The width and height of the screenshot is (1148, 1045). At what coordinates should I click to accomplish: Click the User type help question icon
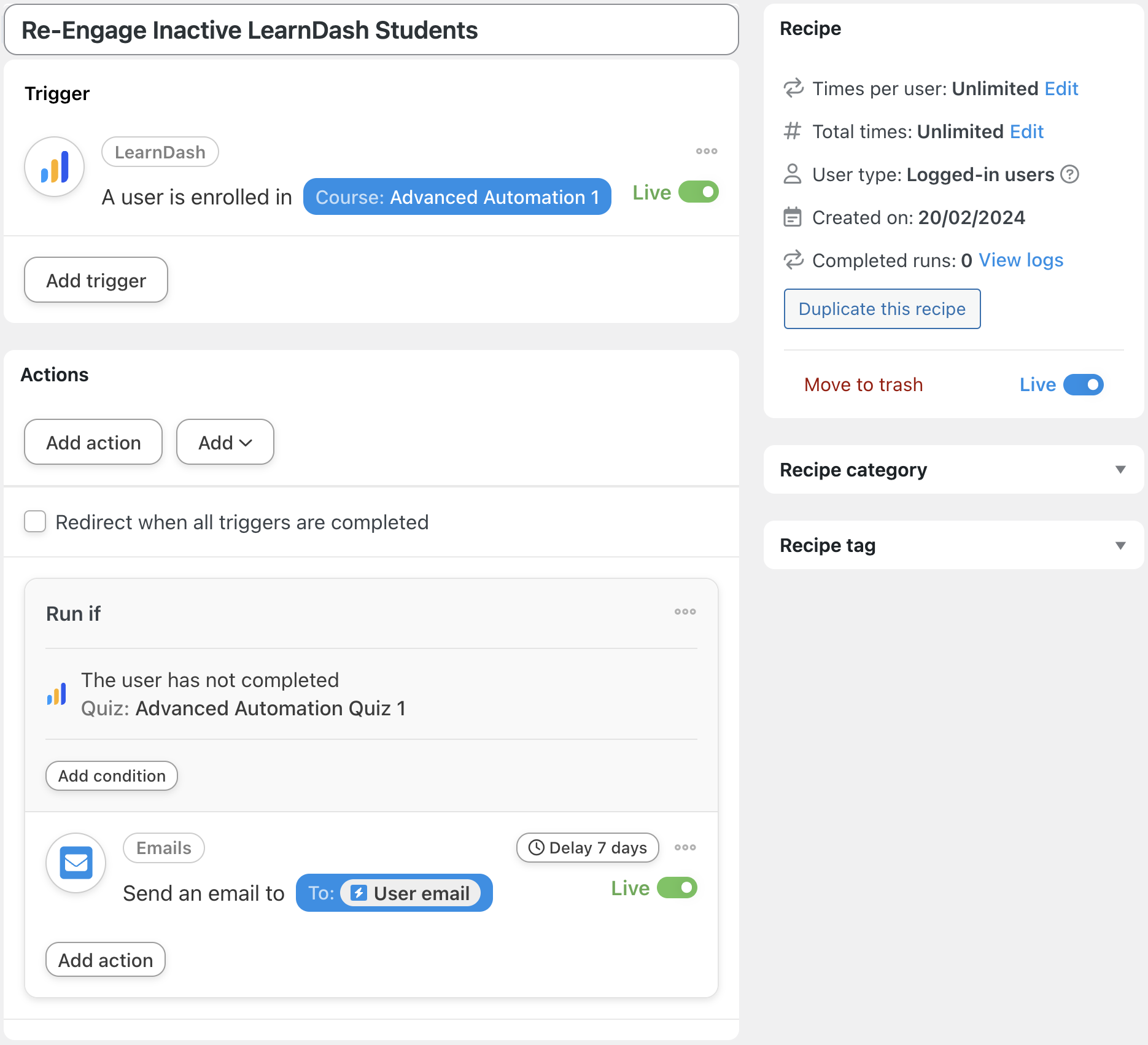[1069, 174]
